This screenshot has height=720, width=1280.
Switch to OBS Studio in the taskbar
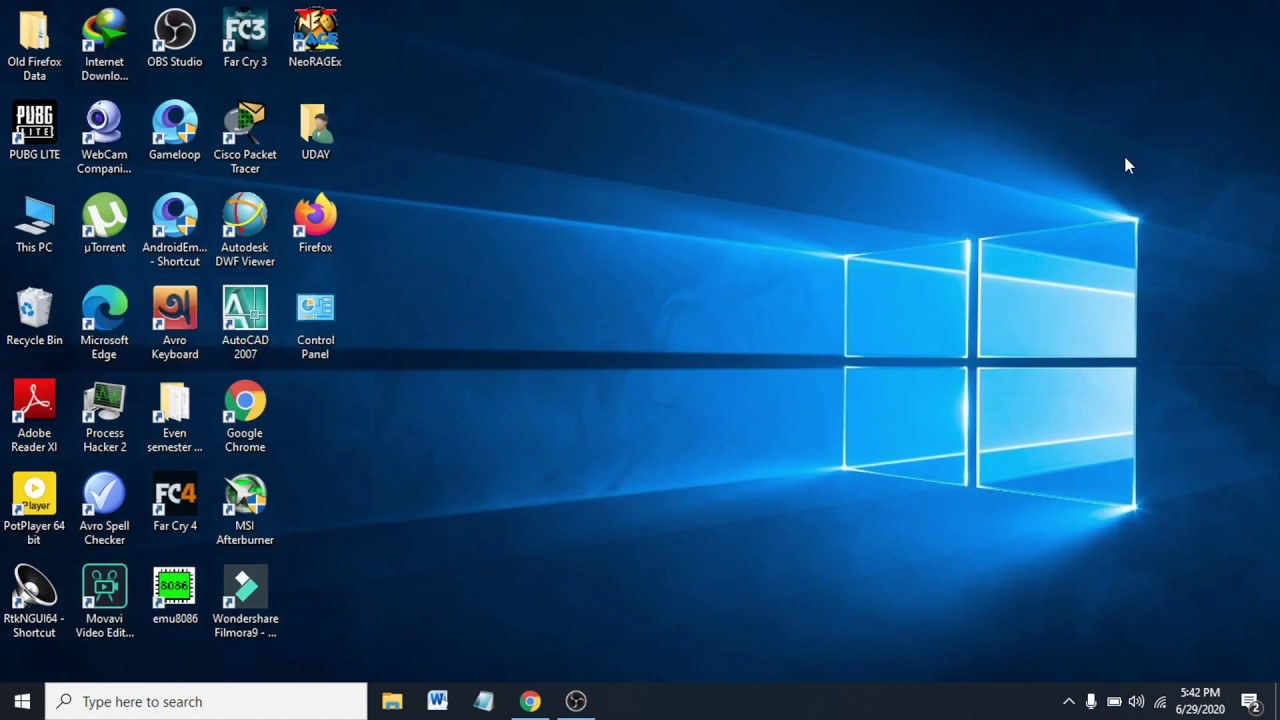[x=576, y=701]
